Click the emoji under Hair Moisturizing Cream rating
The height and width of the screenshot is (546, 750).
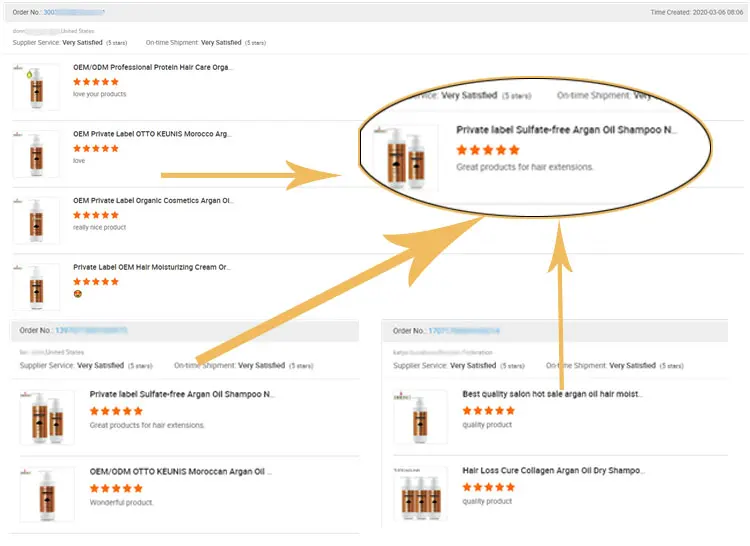click(78, 294)
